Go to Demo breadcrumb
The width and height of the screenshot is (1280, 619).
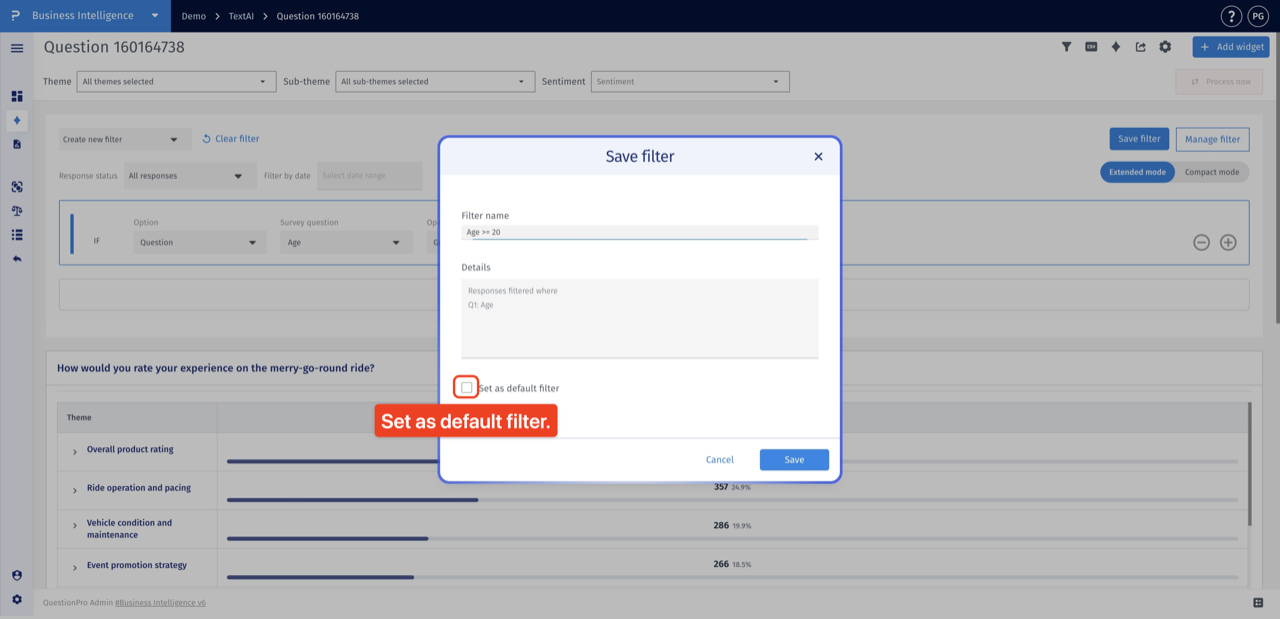coord(193,16)
